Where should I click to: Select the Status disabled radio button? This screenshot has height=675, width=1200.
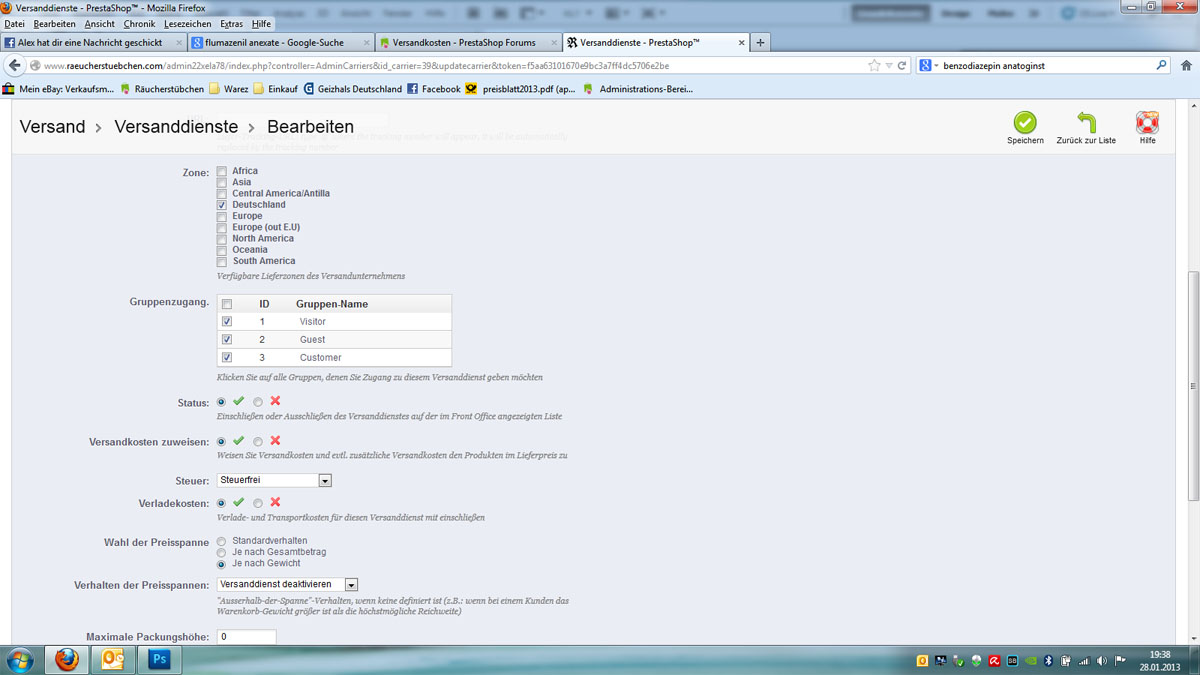[258, 402]
